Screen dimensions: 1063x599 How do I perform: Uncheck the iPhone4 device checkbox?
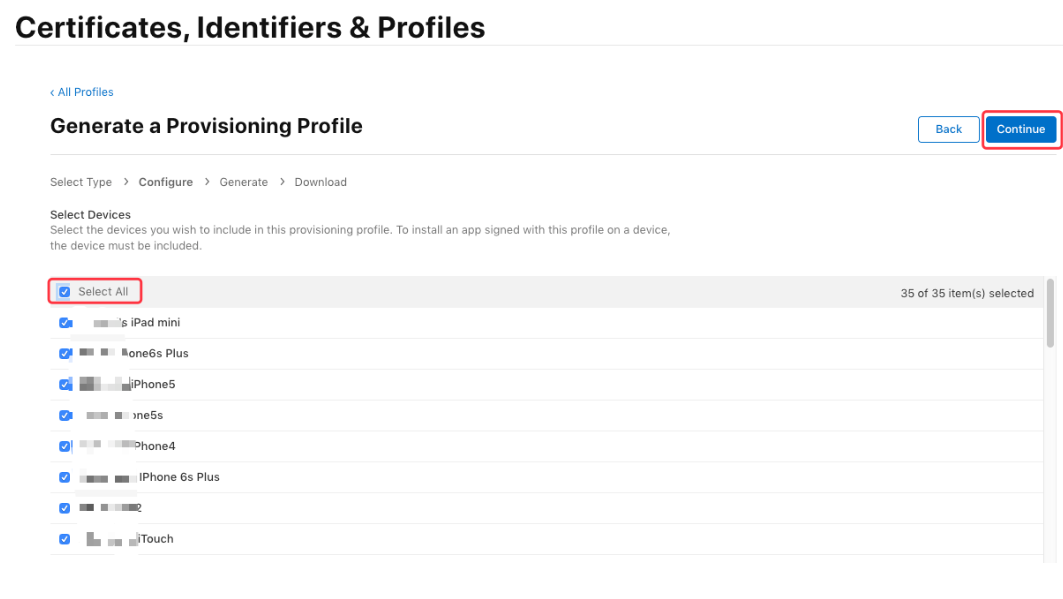point(65,446)
